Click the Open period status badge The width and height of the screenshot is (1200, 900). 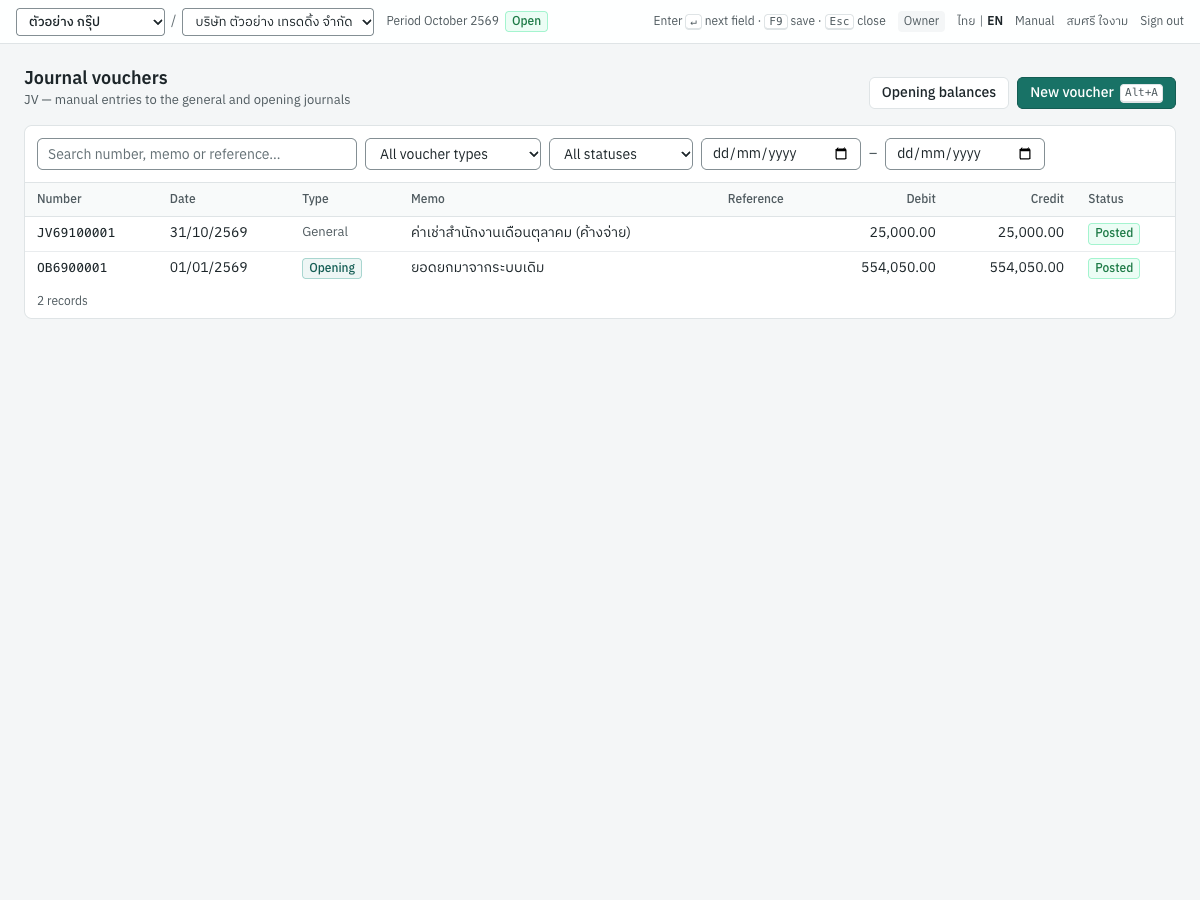click(x=526, y=21)
